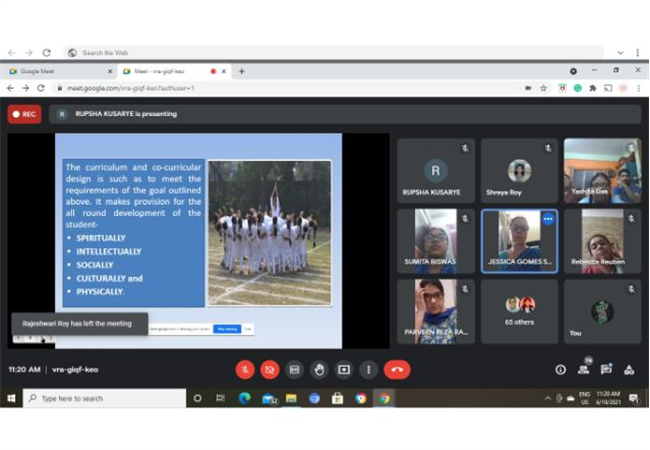Bookmark the page with star icon
650x450 pixels.
tap(543, 88)
